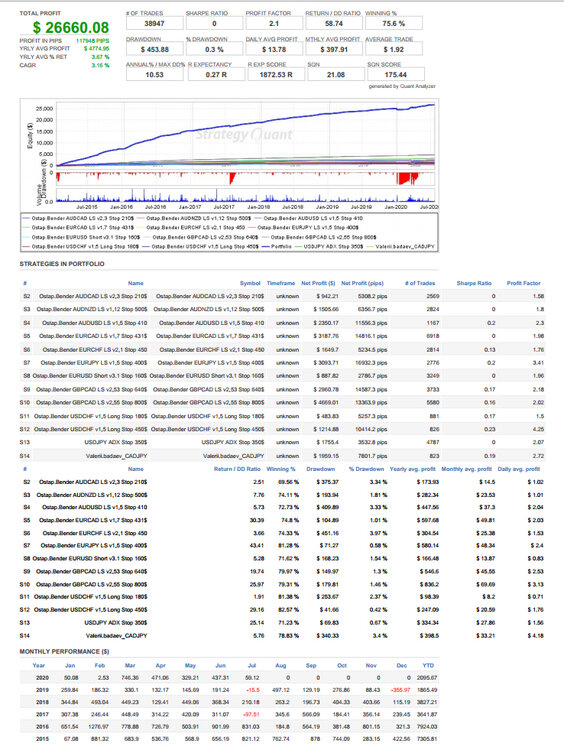Click the MONTHLY PERFORMANCE ($) heading
The image size is (564, 750).
pos(64,651)
